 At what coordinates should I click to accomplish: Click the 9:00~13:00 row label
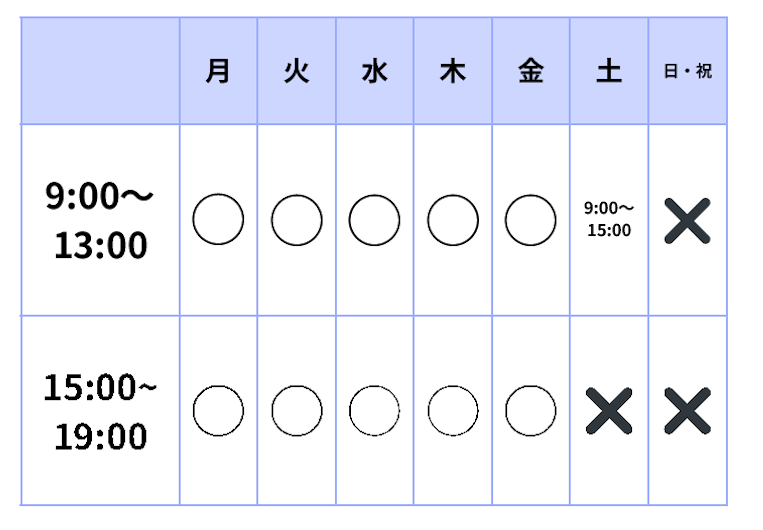(100, 220)
